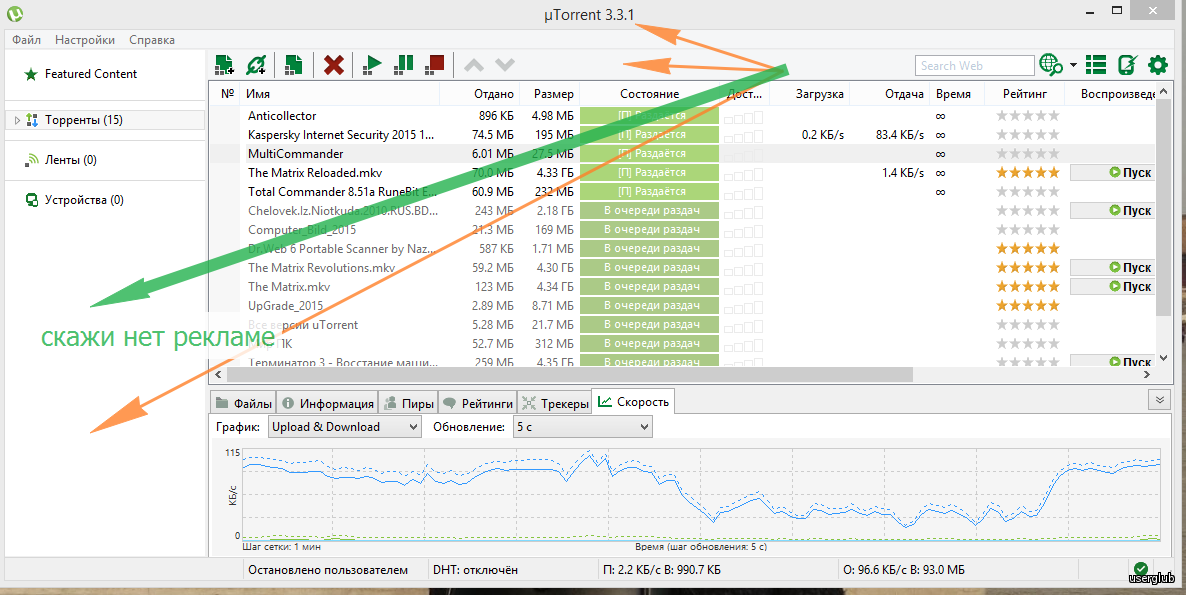Click Add Torrent from URL icon
Viewport: 1186px width, 595px height.
pos(256,65)
